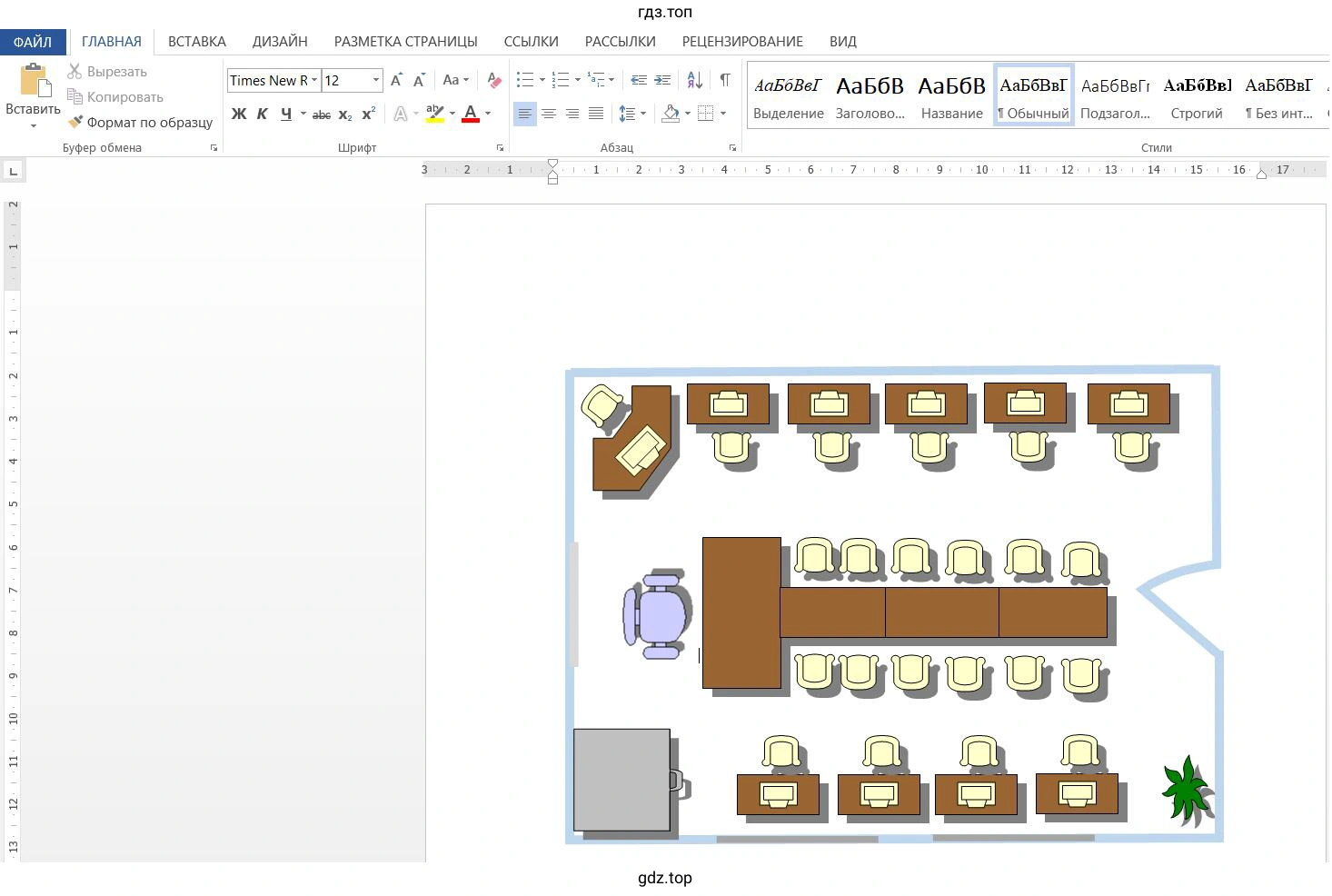Screen dimensions: 1332x896
Task: Apply the Строгий strong style
Action: coord(1198,95)
